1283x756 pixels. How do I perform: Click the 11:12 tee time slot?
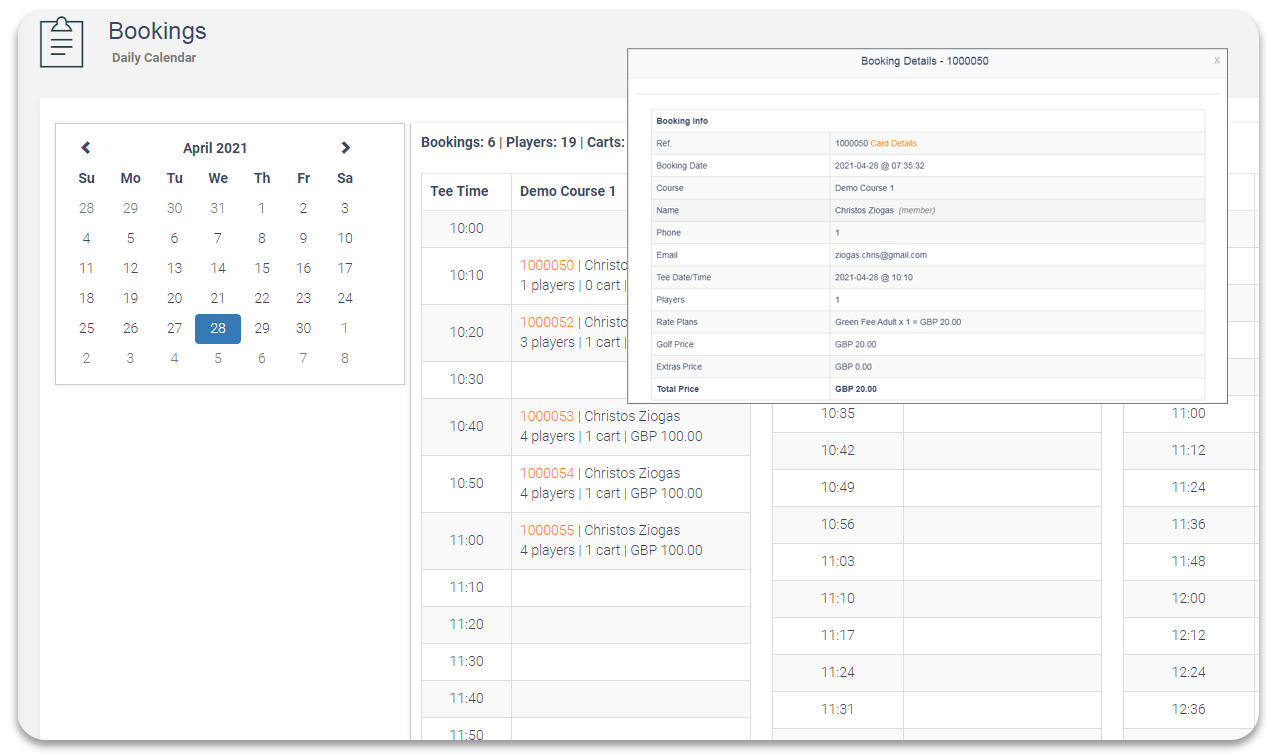point(1189,450)
